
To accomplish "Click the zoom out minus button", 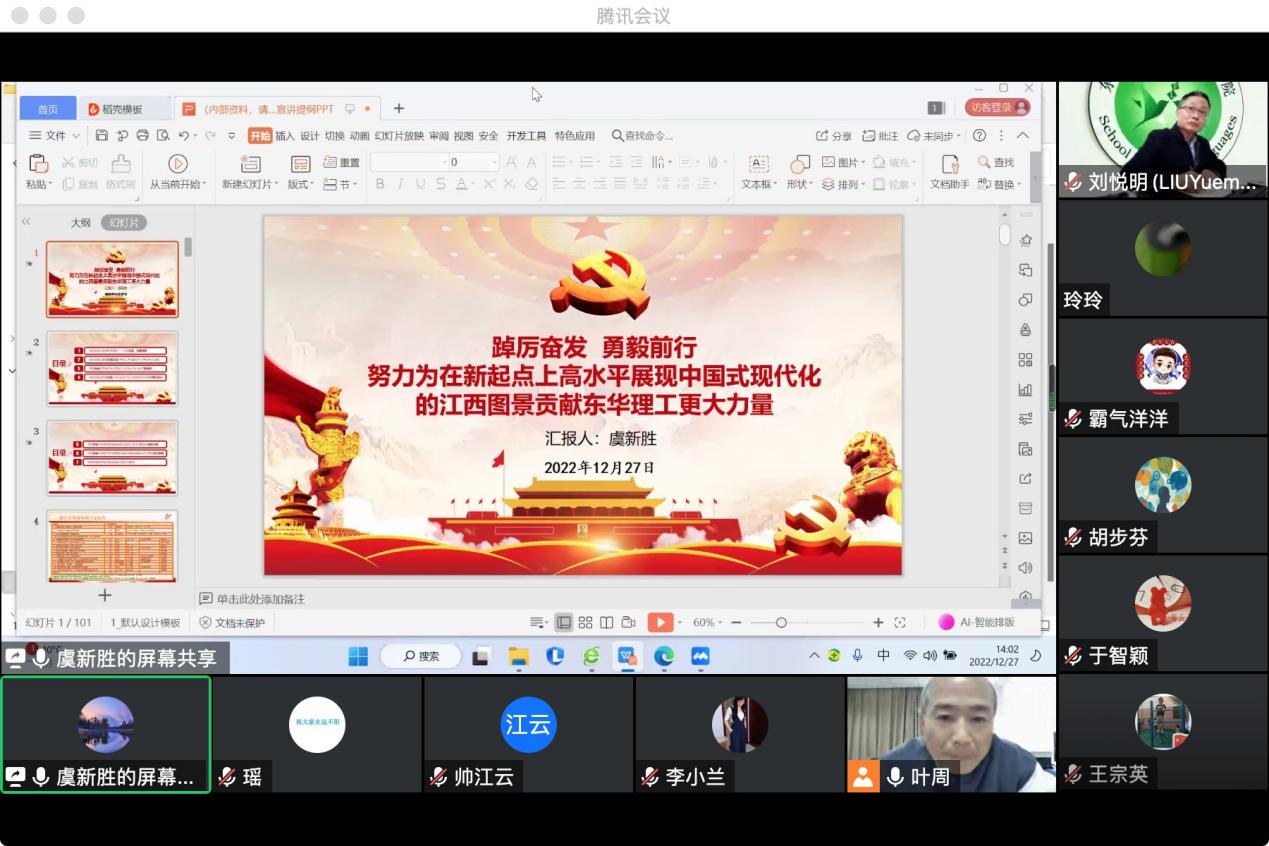I will [x=736, y=622].
